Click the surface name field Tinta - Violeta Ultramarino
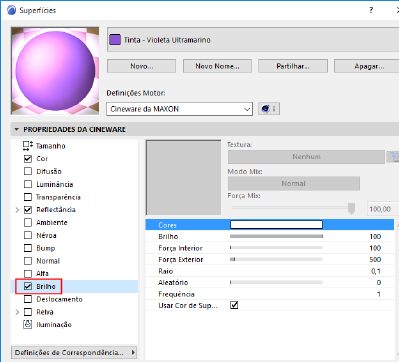Viewport: 399px width, 362px height. click(x=253, y=40)
